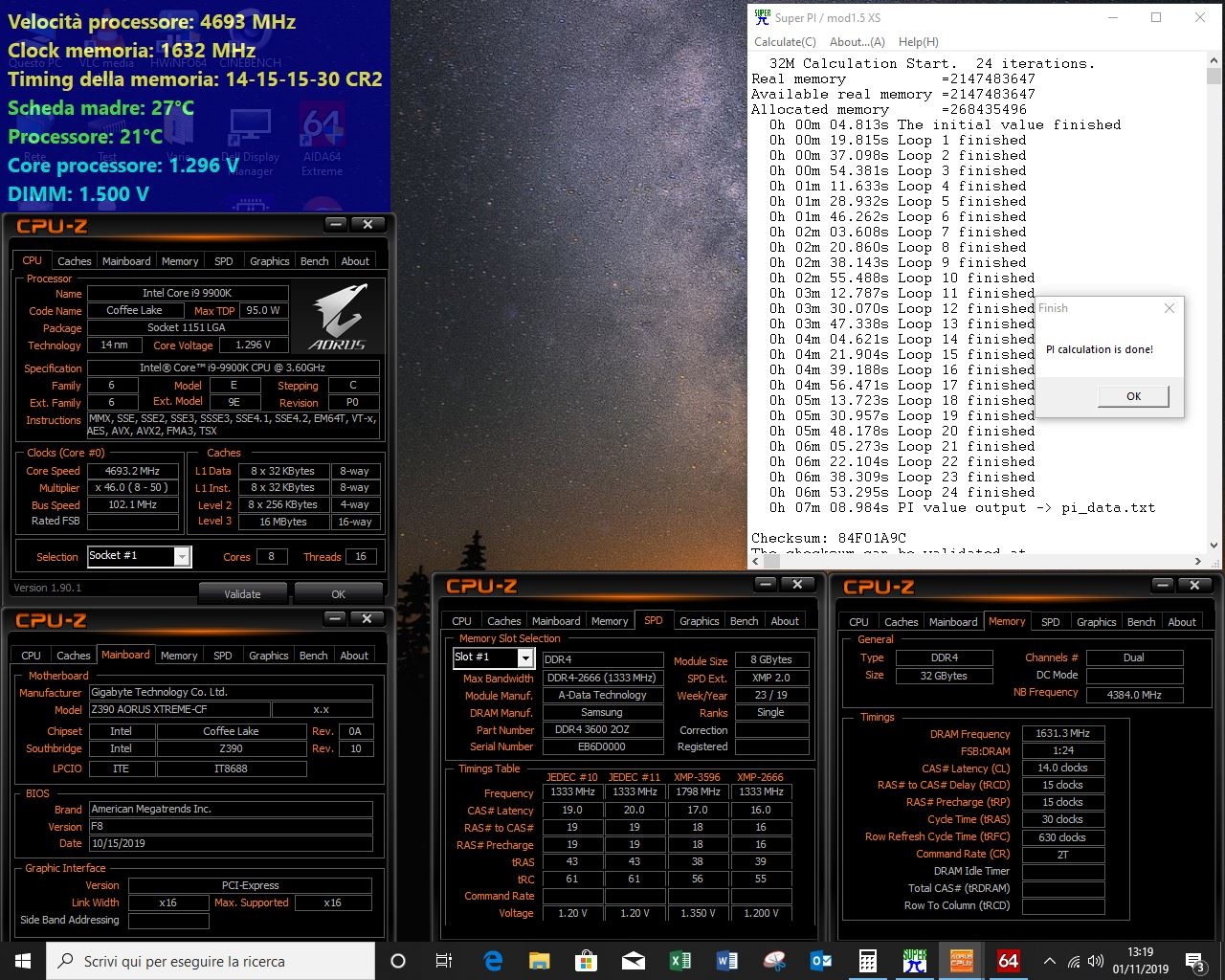Open Bench tab in the Memory window

(1141, 622)
